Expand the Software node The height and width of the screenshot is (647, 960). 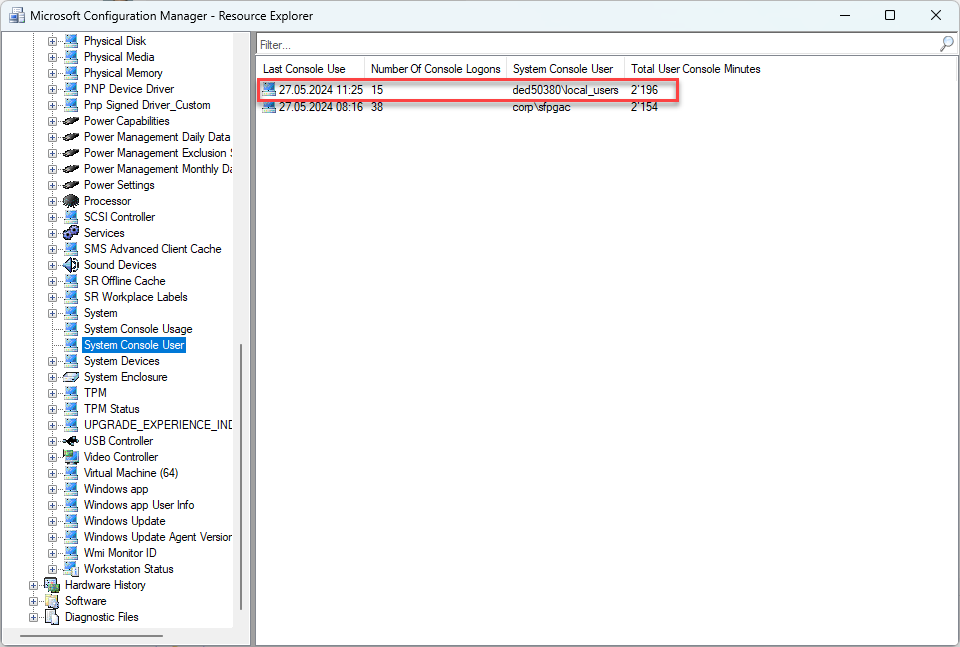(x=33, y=601)
